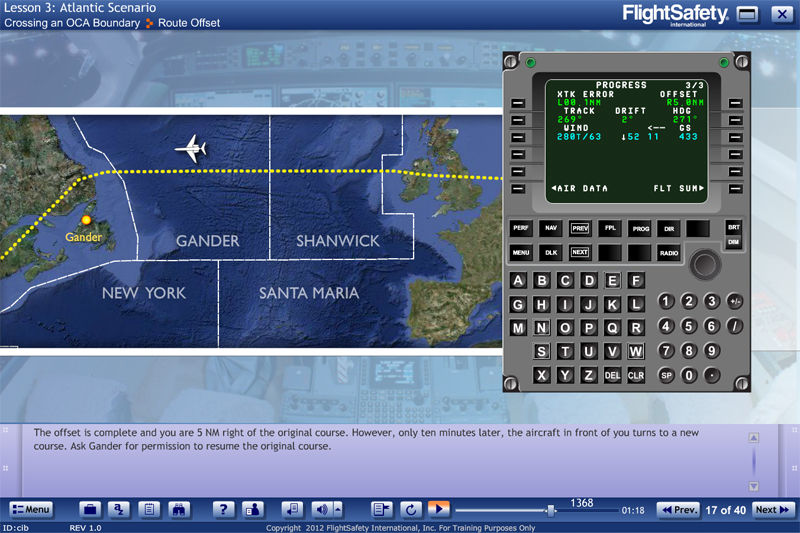
Task: Click the round FMS rotary knob
Action: tap(705, 265)
